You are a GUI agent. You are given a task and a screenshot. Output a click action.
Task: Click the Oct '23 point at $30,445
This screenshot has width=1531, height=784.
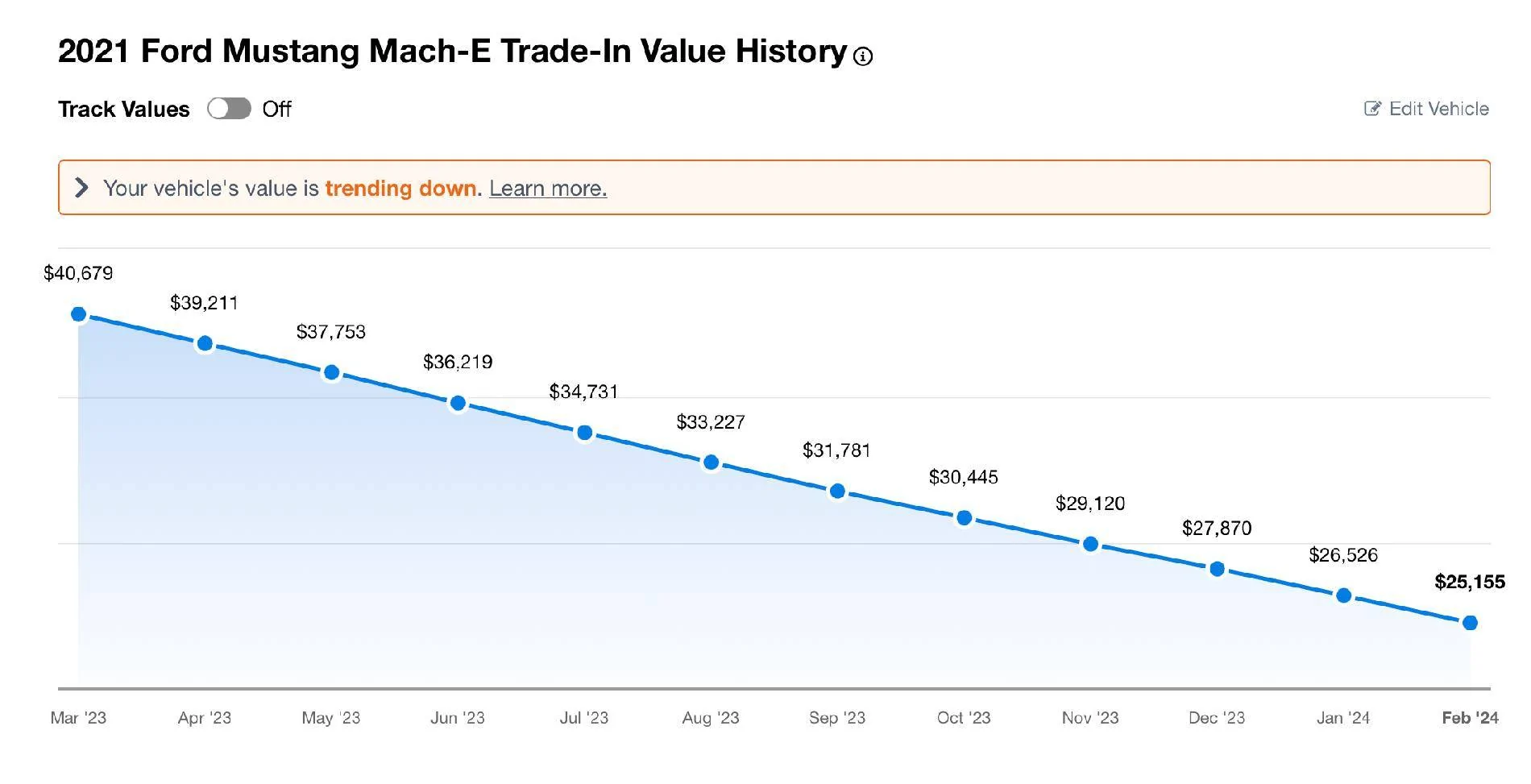click(964, 518)
